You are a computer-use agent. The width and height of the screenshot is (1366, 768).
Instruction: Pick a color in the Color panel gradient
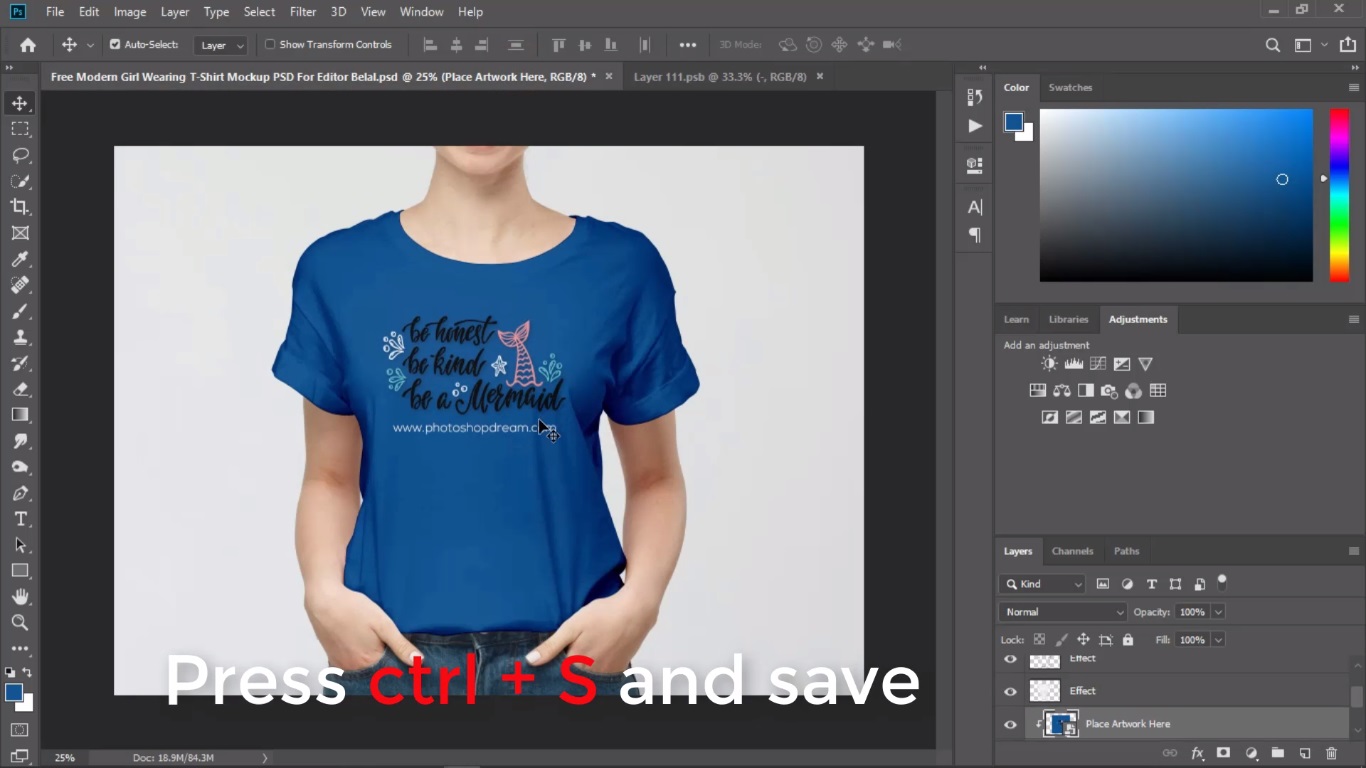[x=1176, y=195]
